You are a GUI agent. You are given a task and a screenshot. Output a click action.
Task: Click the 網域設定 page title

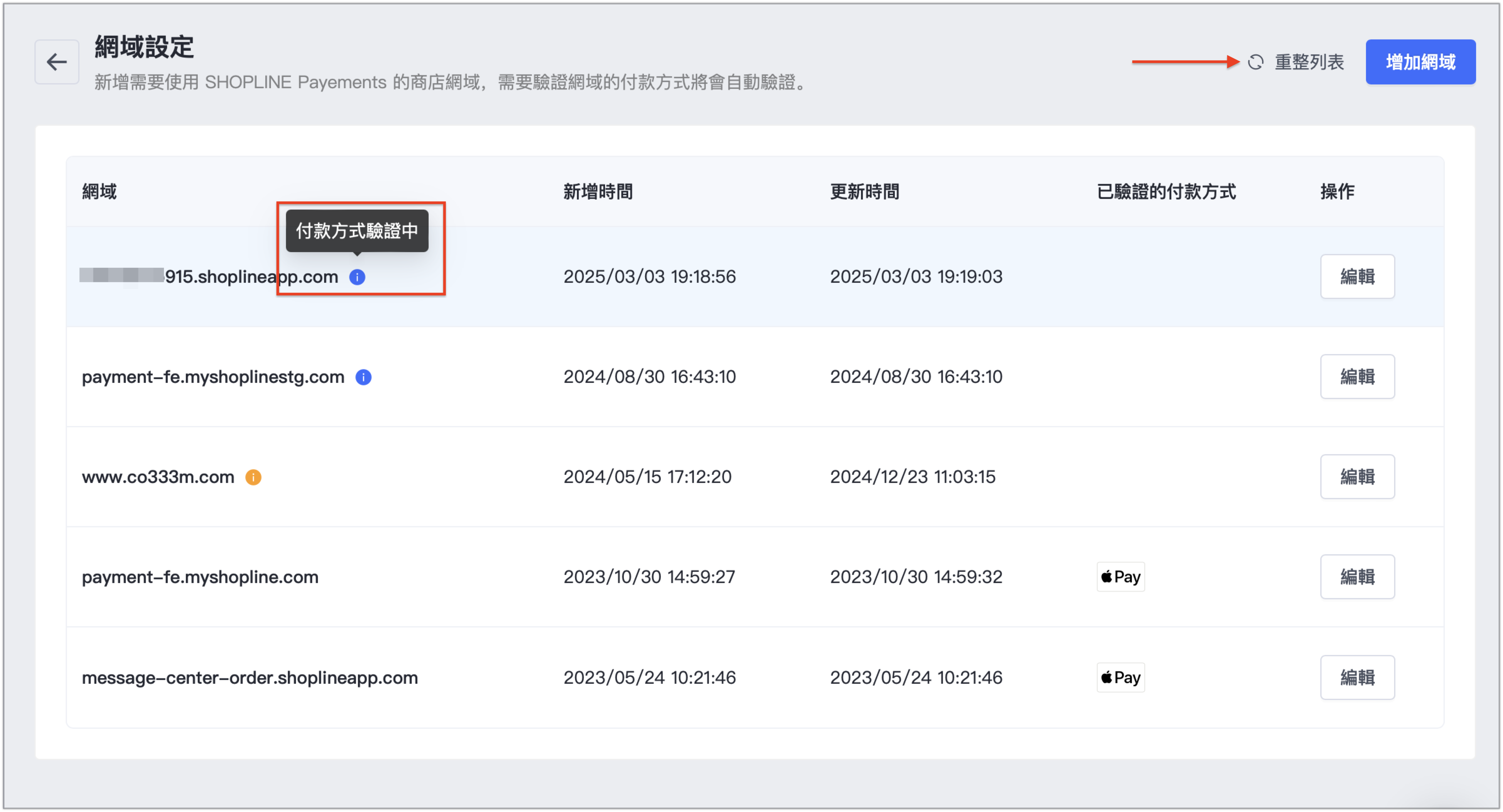(x=144, y=47)
